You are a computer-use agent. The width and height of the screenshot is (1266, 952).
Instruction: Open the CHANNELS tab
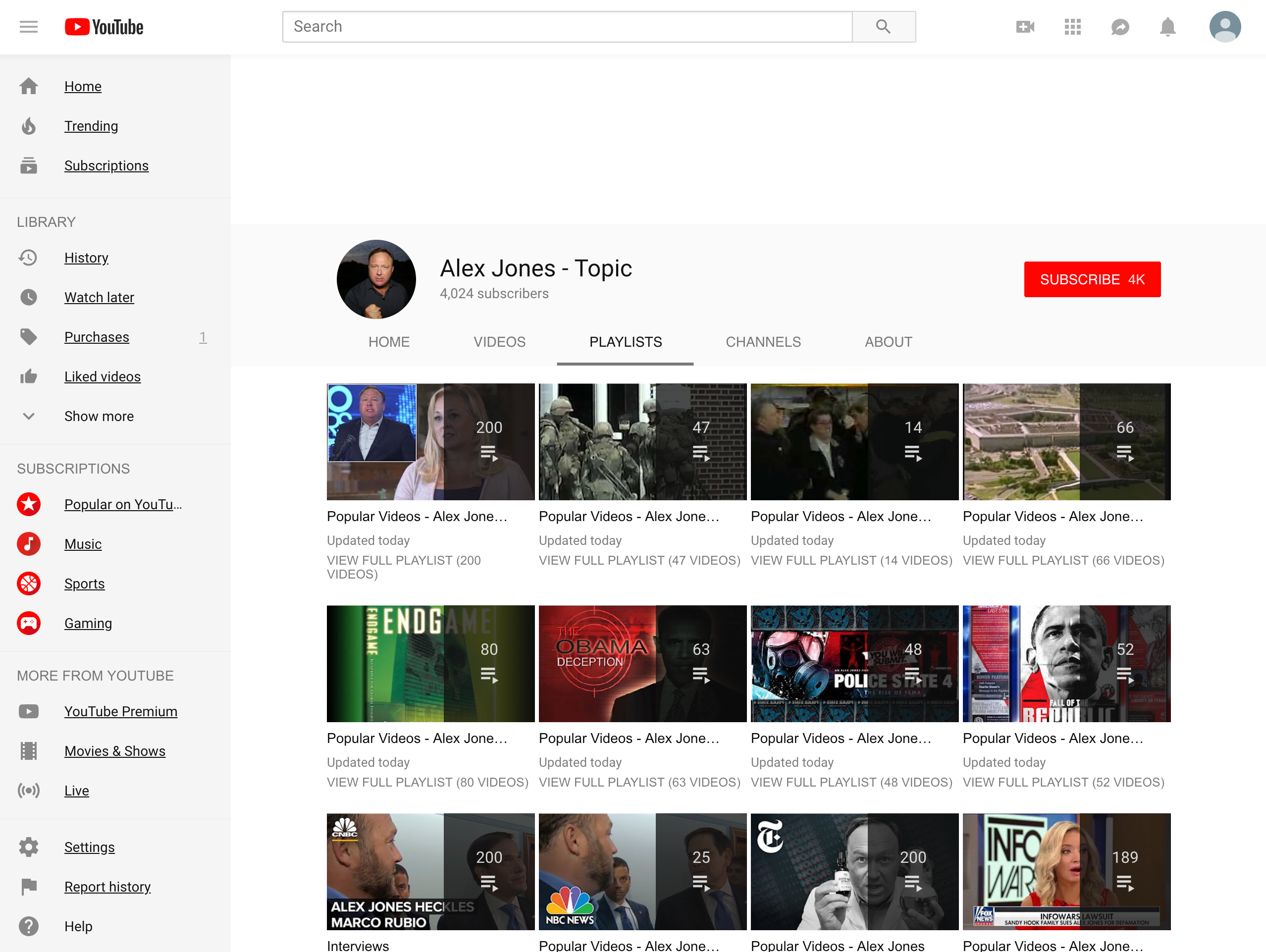(x=763, y=342)
